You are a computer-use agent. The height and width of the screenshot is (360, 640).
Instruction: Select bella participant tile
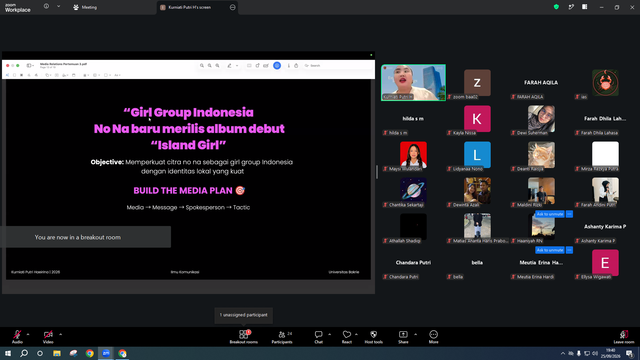point(477,263)
